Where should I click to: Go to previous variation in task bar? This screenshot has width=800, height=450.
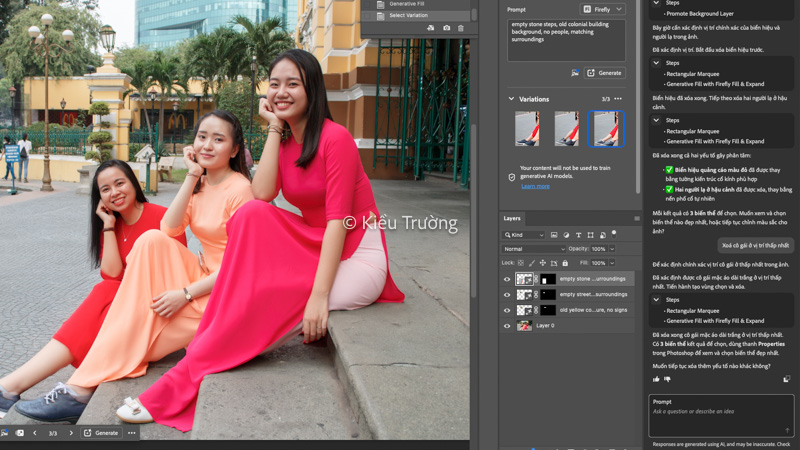click(35, 433)
